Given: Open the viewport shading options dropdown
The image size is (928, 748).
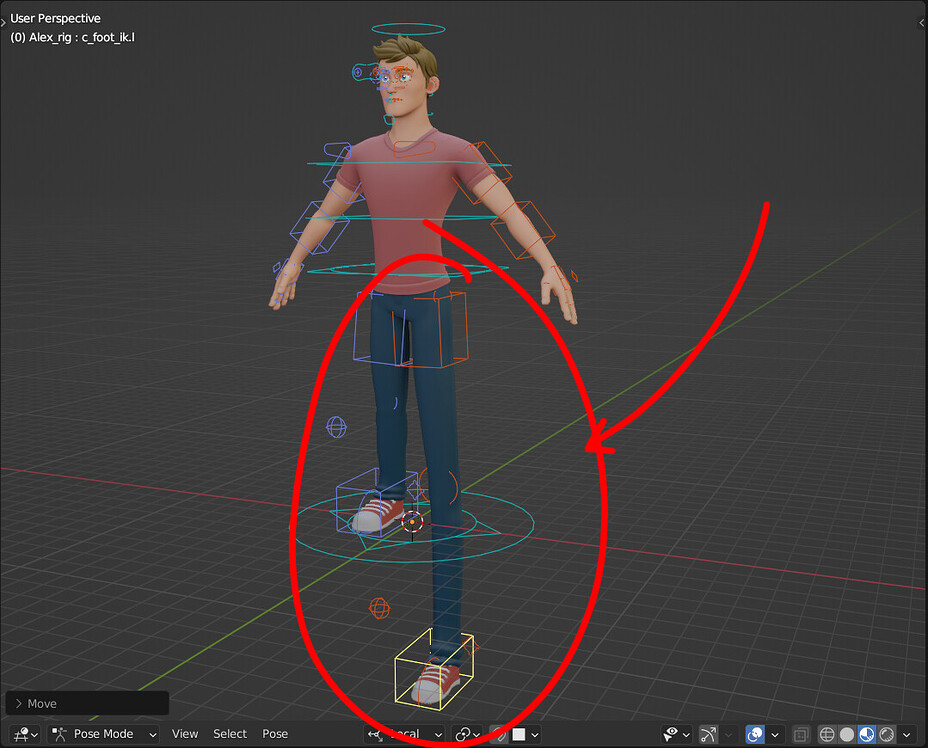Looking at the screenshot, I should [x=906, y=734].
